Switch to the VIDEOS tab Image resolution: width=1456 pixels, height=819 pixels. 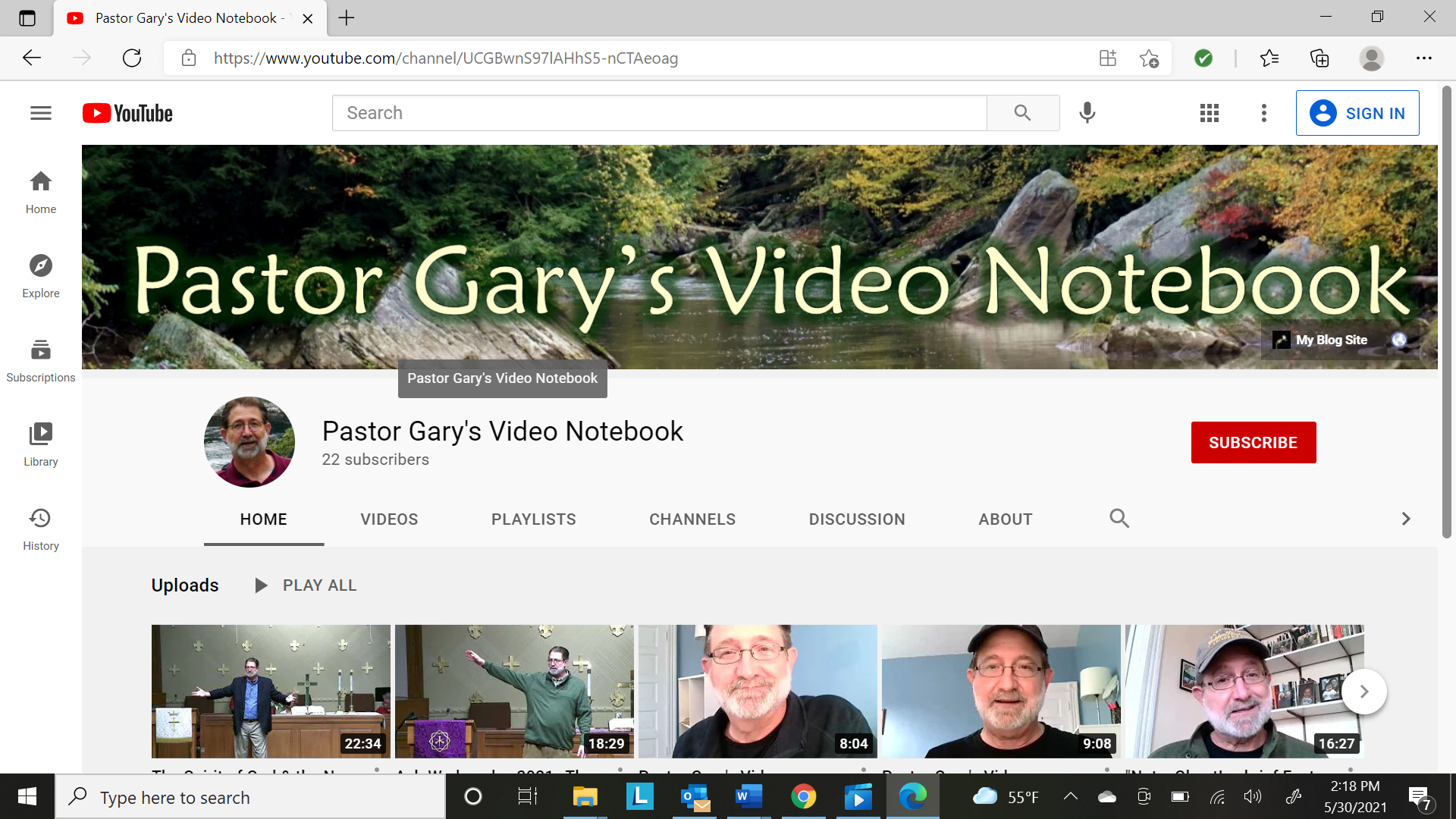389,519
